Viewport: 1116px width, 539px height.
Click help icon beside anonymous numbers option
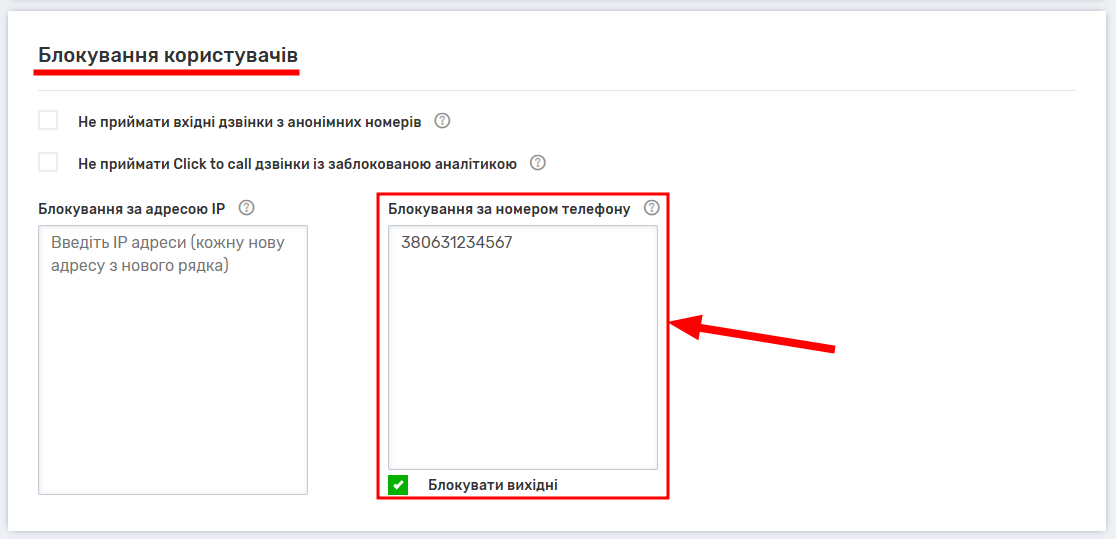(442, 121)
